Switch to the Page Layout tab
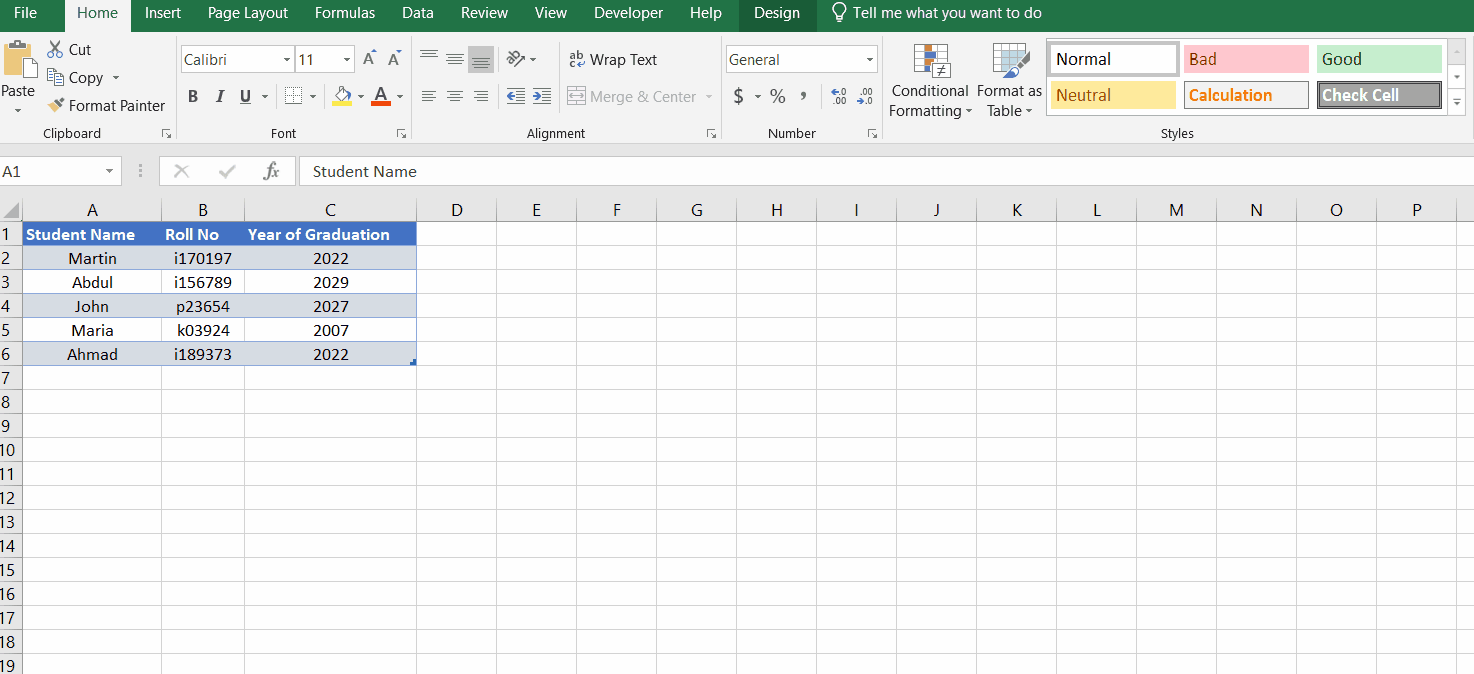 pyautogui.click(x=248, y=13)
